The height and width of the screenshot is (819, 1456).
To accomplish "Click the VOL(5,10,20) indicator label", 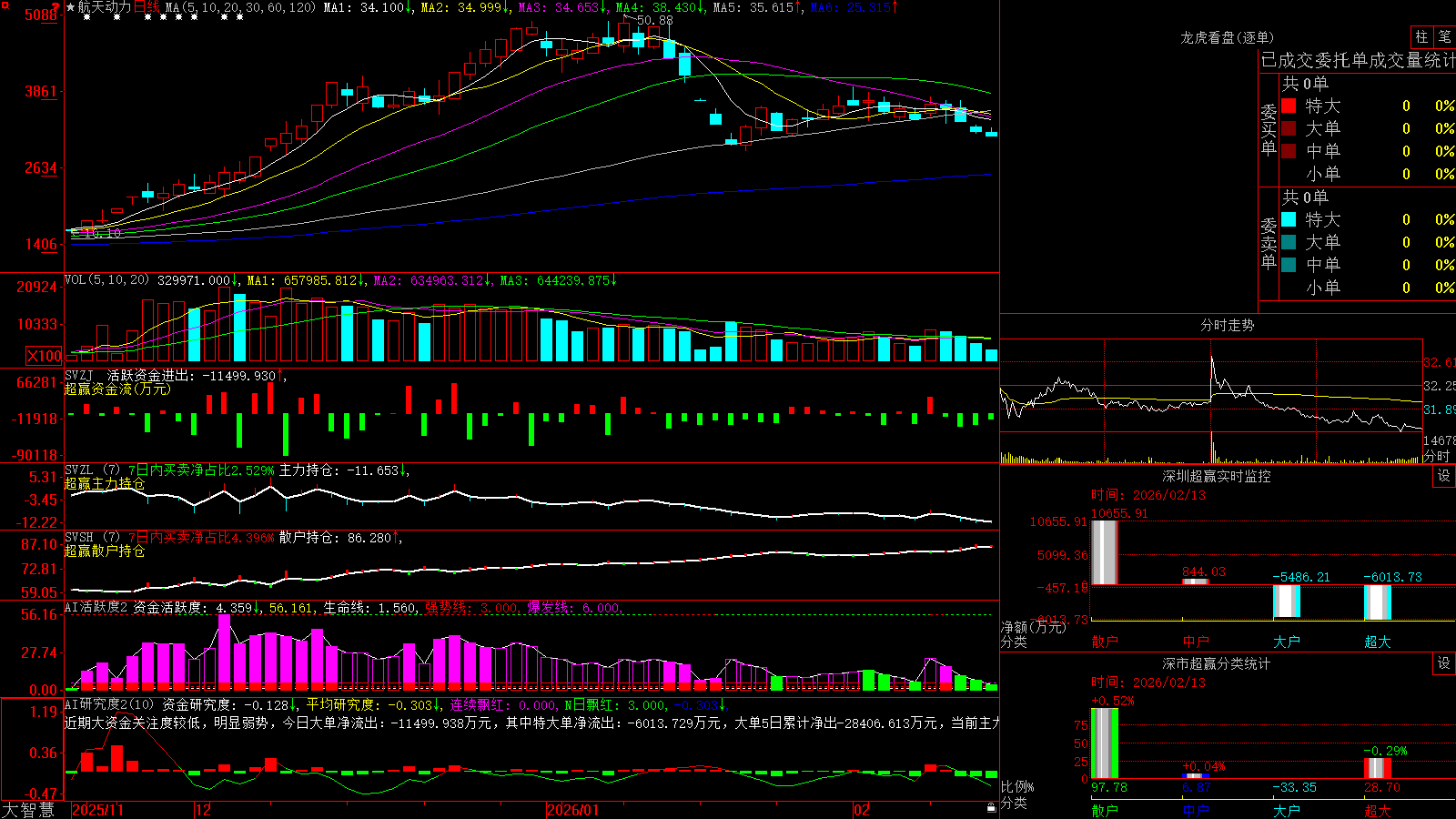I will point(106,280).
